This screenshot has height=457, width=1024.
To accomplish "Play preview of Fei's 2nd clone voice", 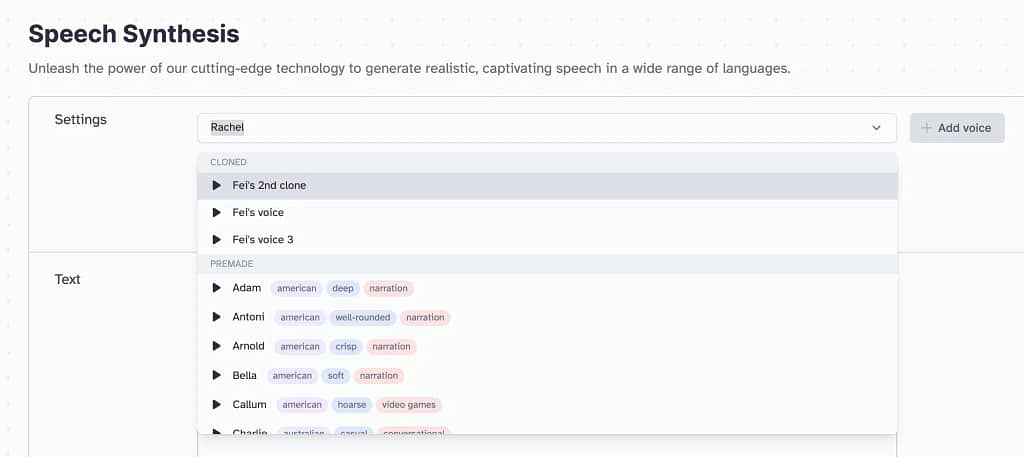I will (x=216, y=185).
